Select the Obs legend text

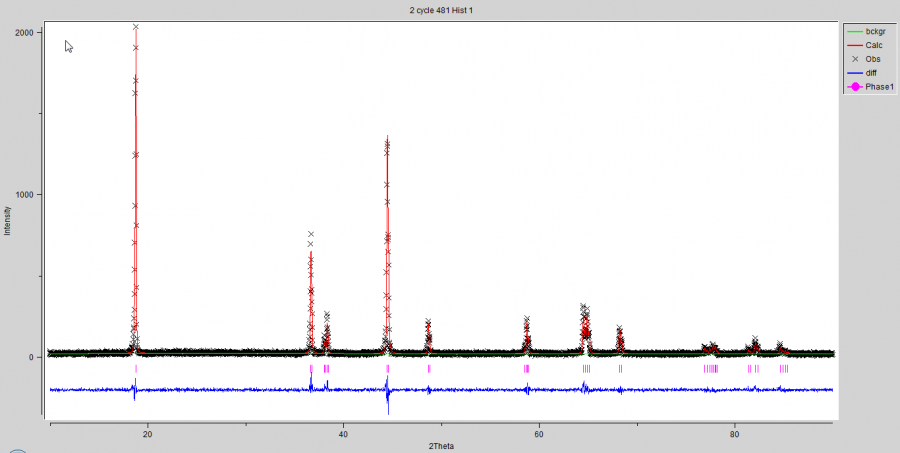[x=873, y=59]
